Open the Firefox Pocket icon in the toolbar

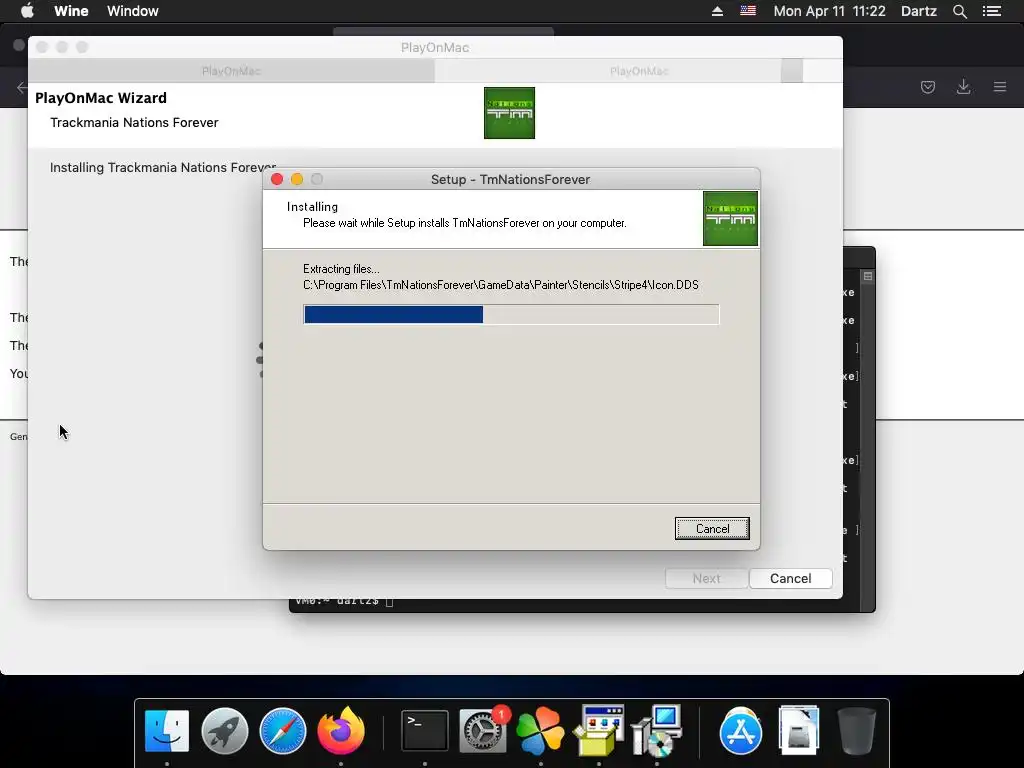pyautogui.click(x=927, y=87)
